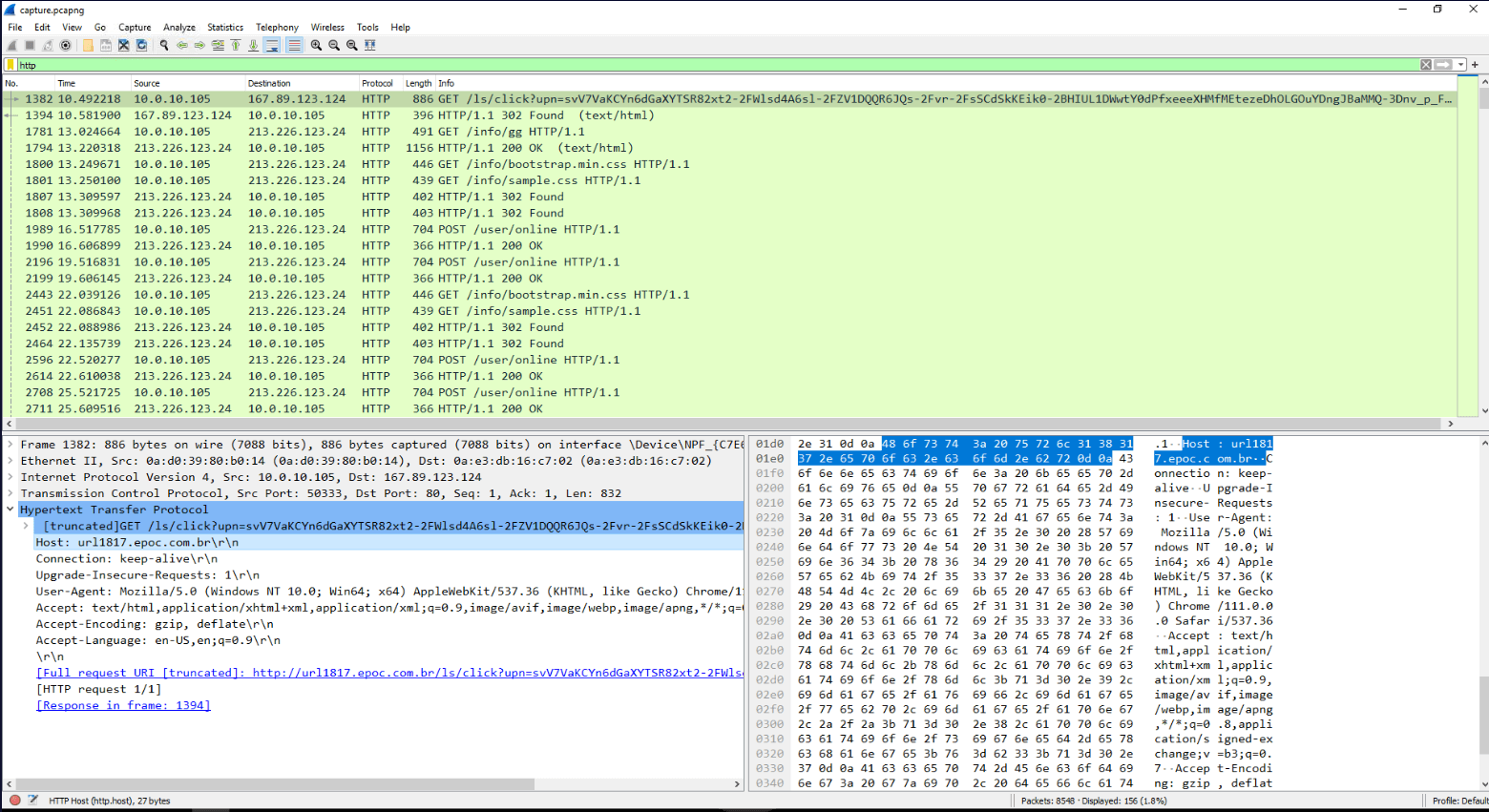The image size is (1489, 812).
Task: Open the Analyze menu
Action: (179, 28)
